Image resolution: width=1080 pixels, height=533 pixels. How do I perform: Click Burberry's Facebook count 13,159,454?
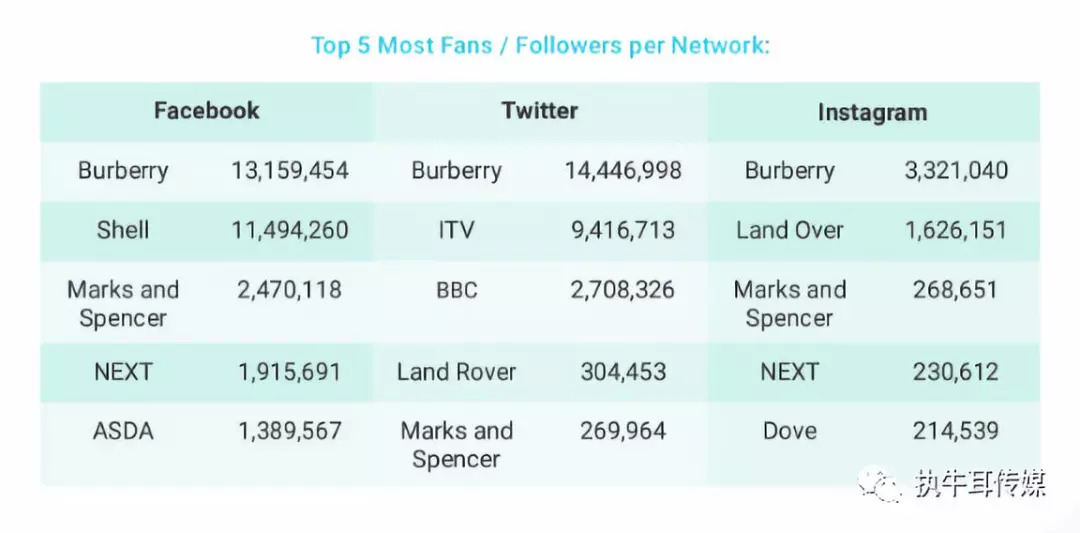pyautogui.click(x=290, y=171)
